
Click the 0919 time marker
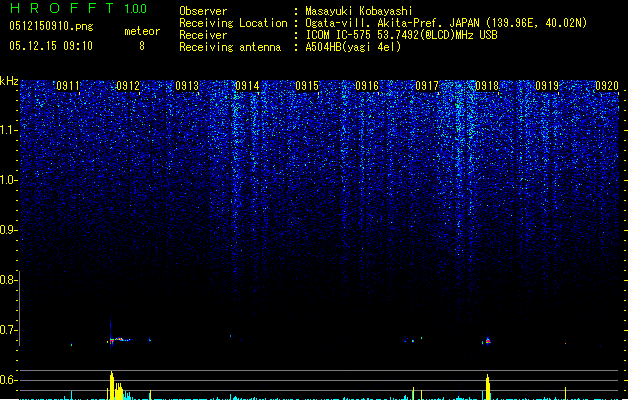tap(547, 86)
